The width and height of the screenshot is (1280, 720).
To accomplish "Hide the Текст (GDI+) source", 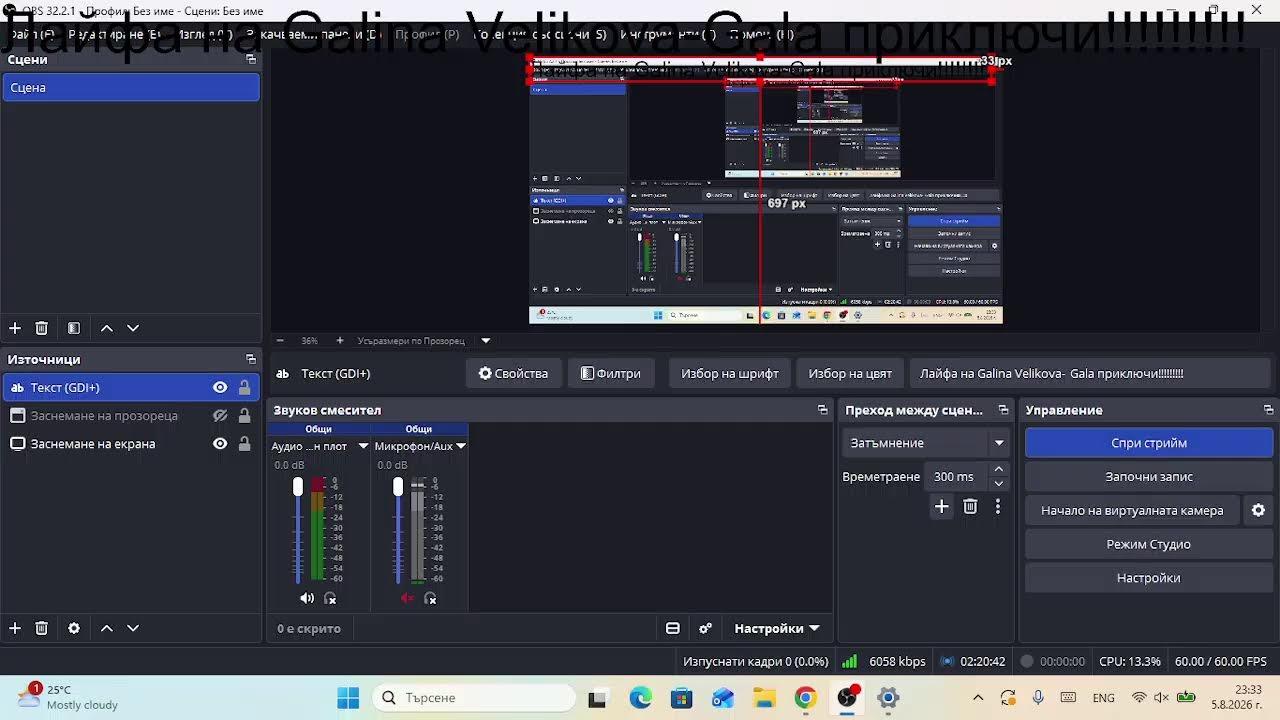I will coord(220,388).
